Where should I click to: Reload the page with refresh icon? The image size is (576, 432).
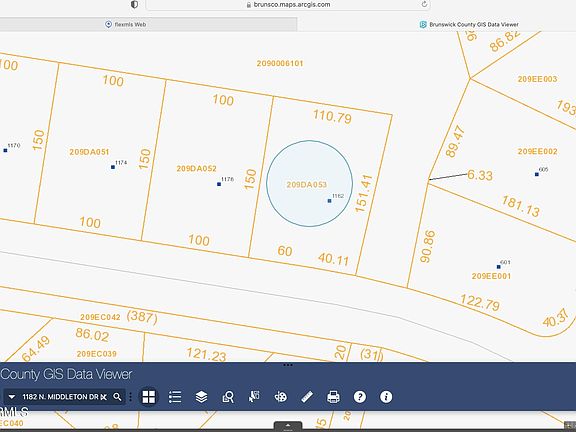tap(424, 4)
